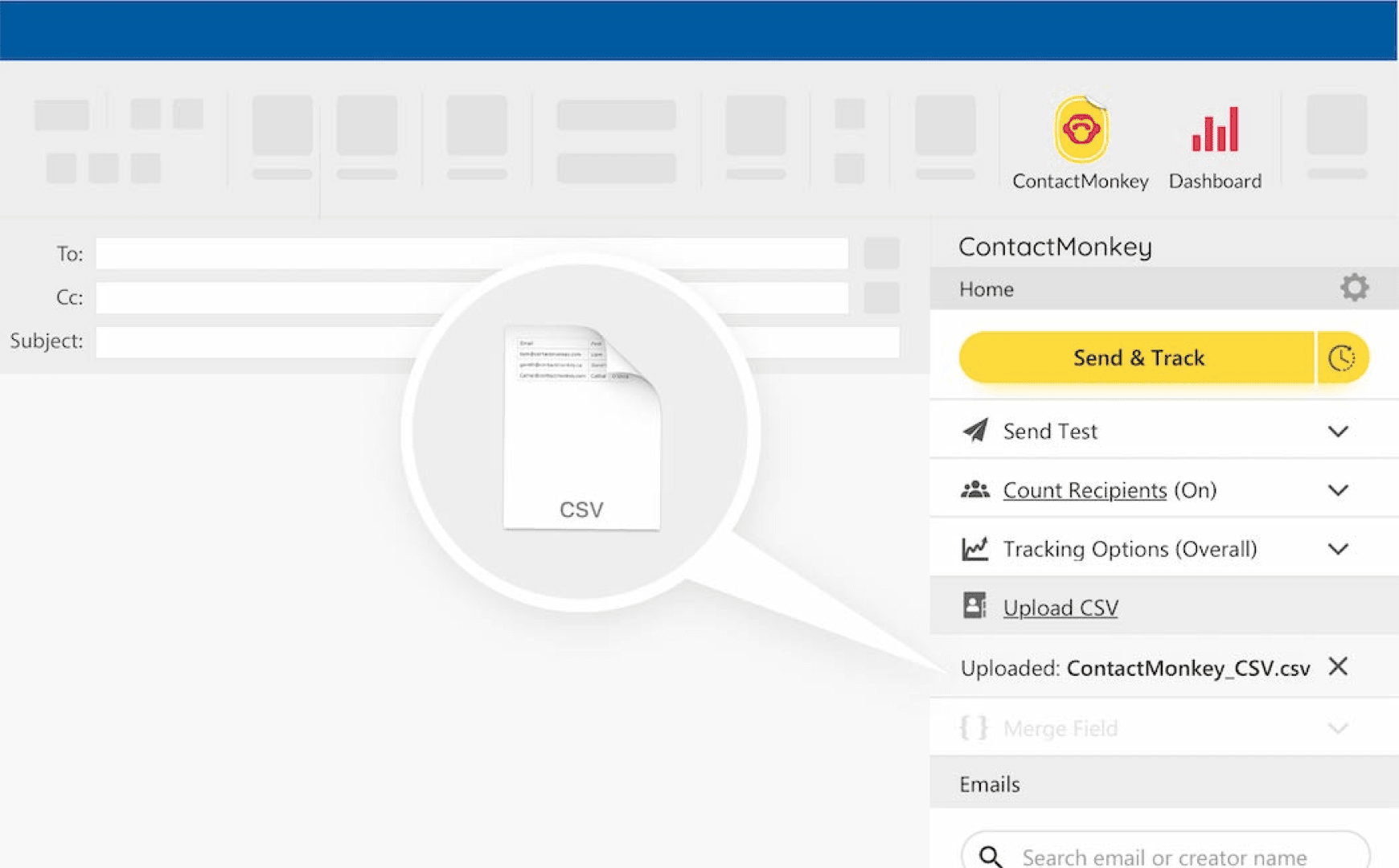1399x868 pixels.
Task: Click into the Subject: field
Action: (x=498, y=342)
